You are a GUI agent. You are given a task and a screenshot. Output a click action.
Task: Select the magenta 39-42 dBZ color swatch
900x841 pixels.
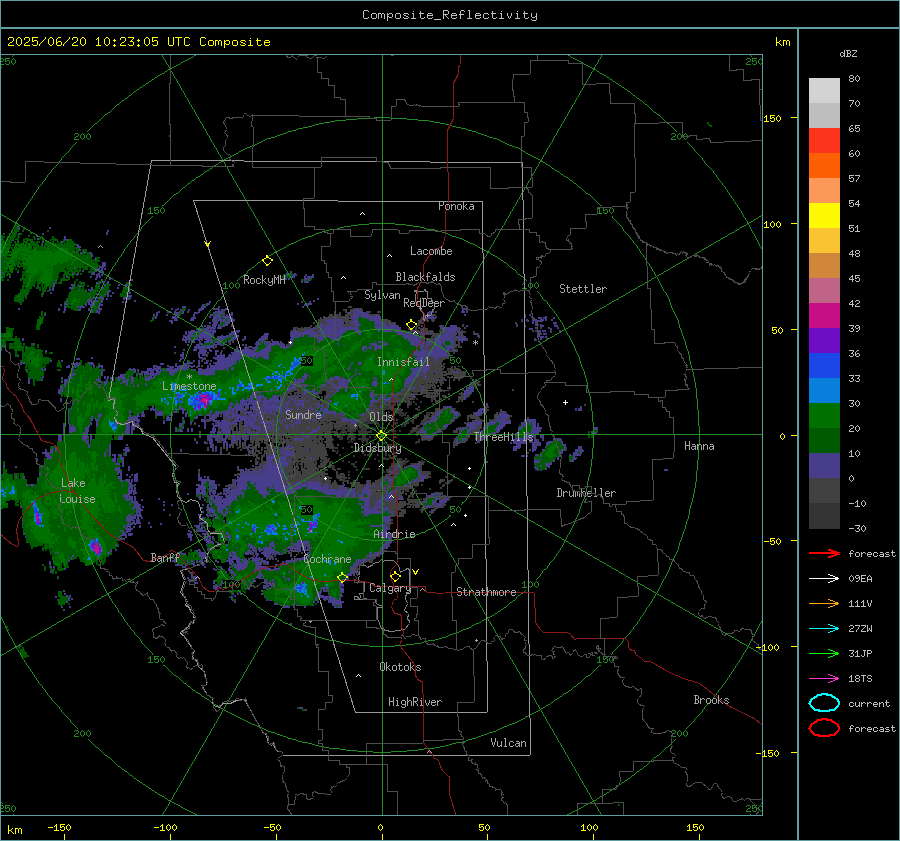click(x=824, y=316)
